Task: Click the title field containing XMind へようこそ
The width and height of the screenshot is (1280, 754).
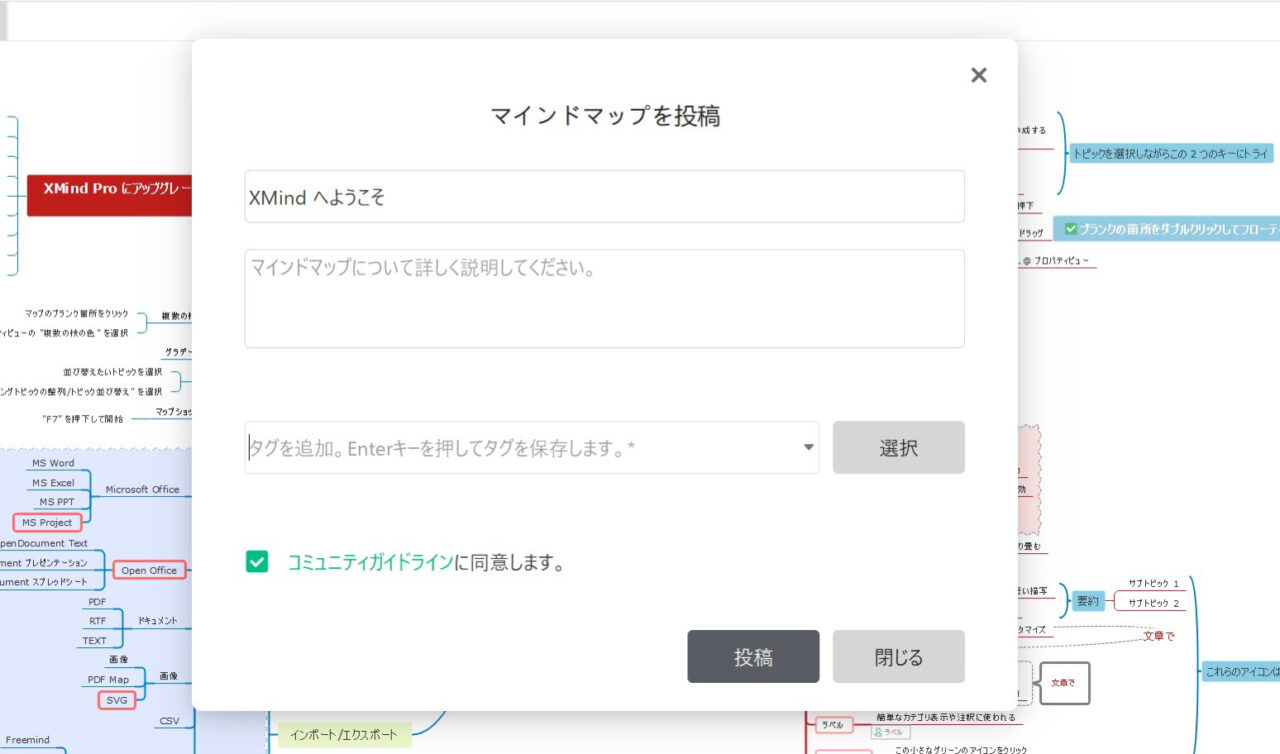Action: 604,197
